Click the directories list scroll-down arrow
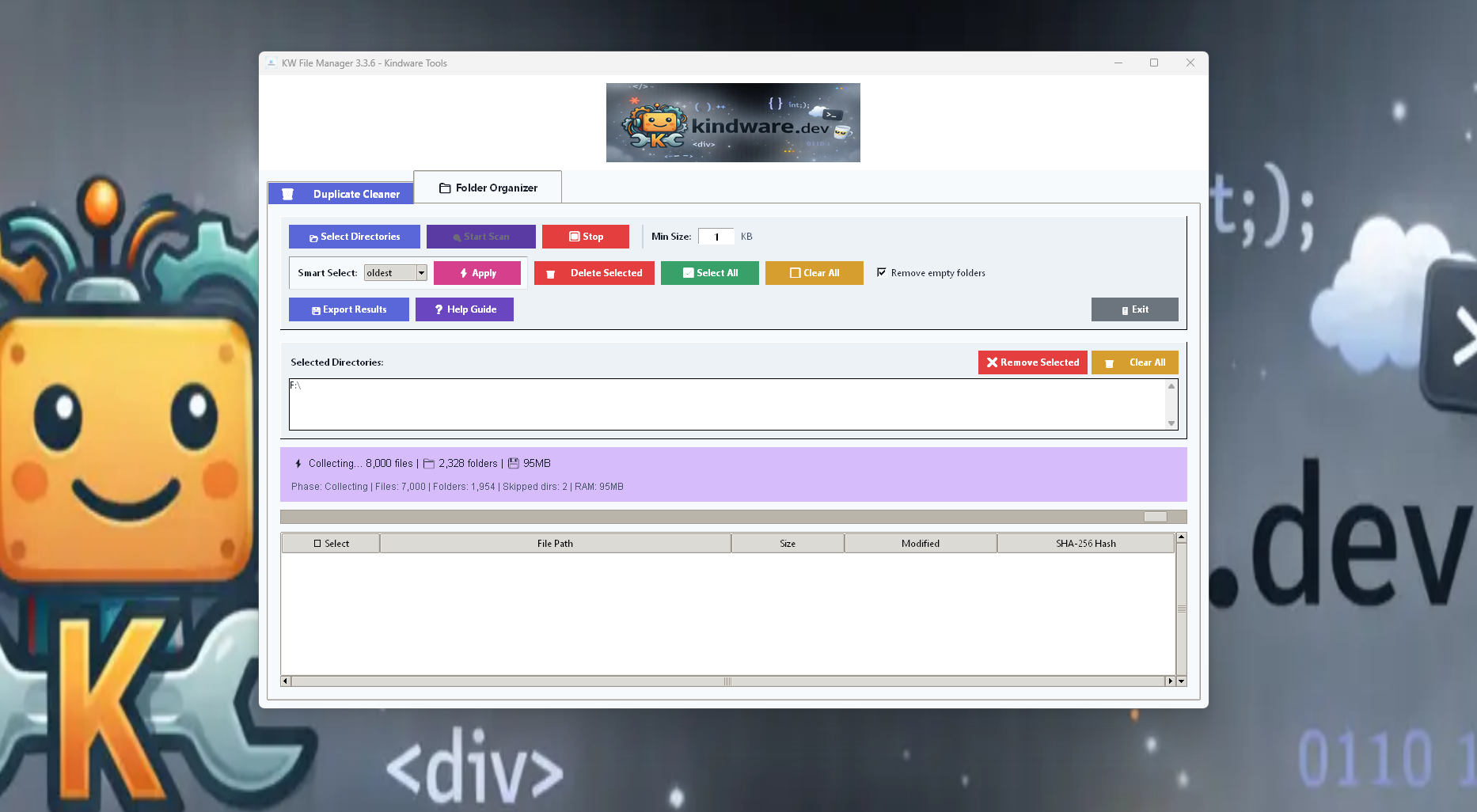 click(1171, 423)
